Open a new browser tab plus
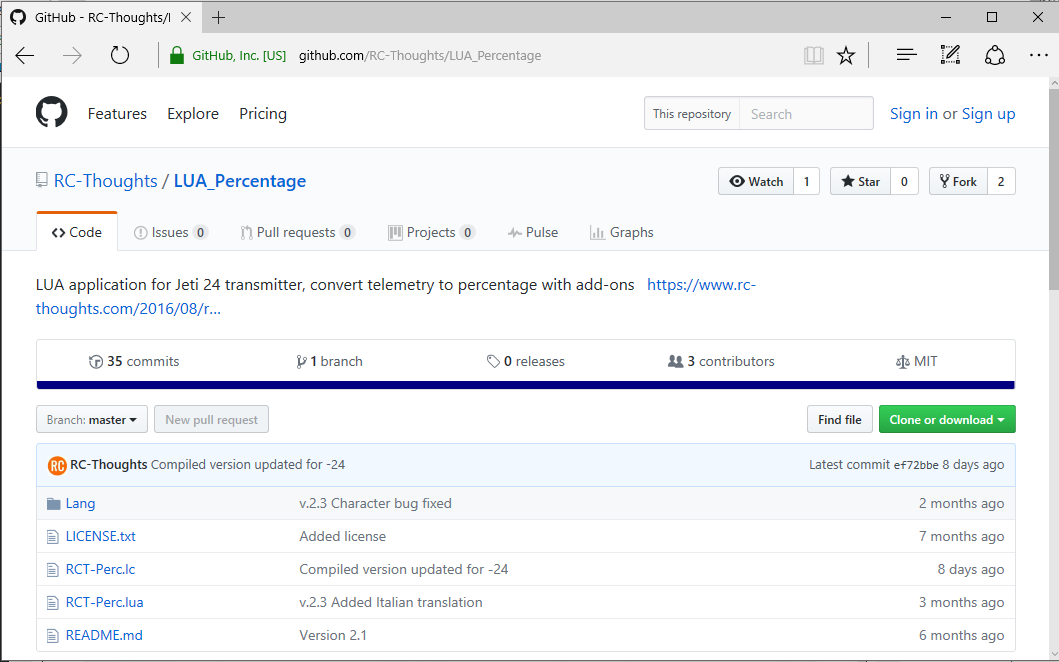Image resolution: width=1059 pixels, height=662 pixels. coord(218,18)
